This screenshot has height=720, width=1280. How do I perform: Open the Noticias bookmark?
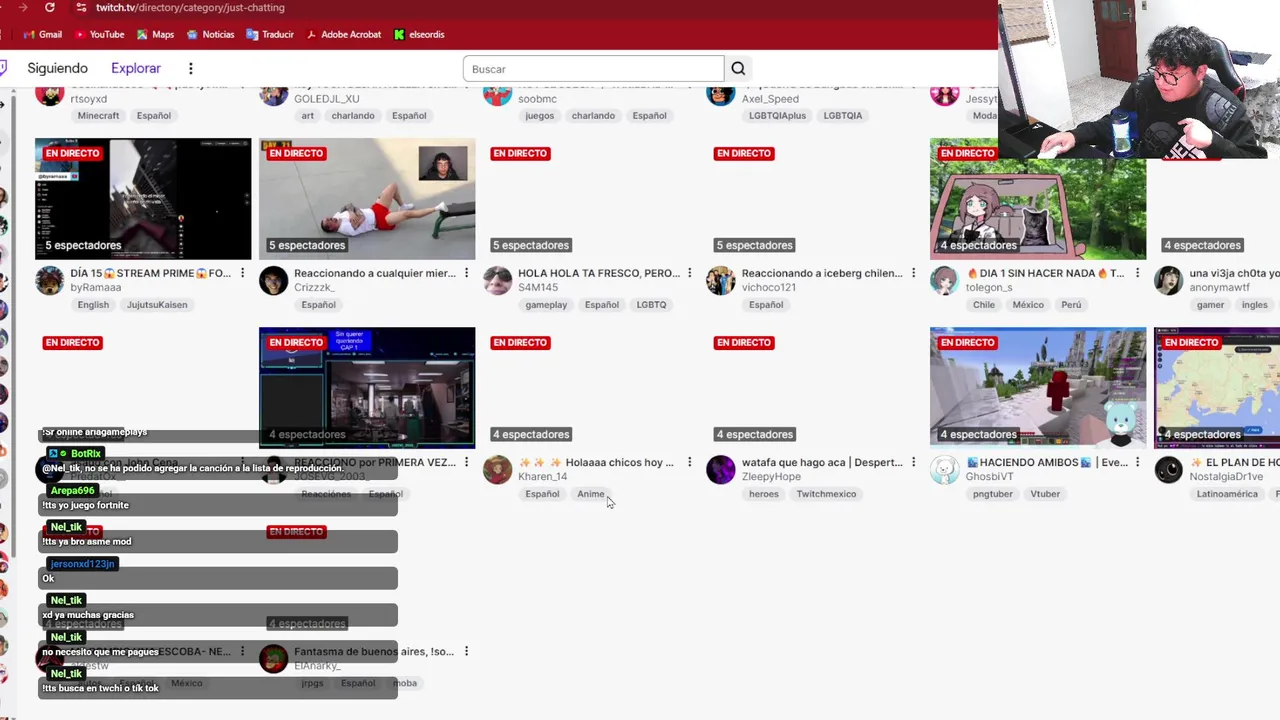pos(210,34)
